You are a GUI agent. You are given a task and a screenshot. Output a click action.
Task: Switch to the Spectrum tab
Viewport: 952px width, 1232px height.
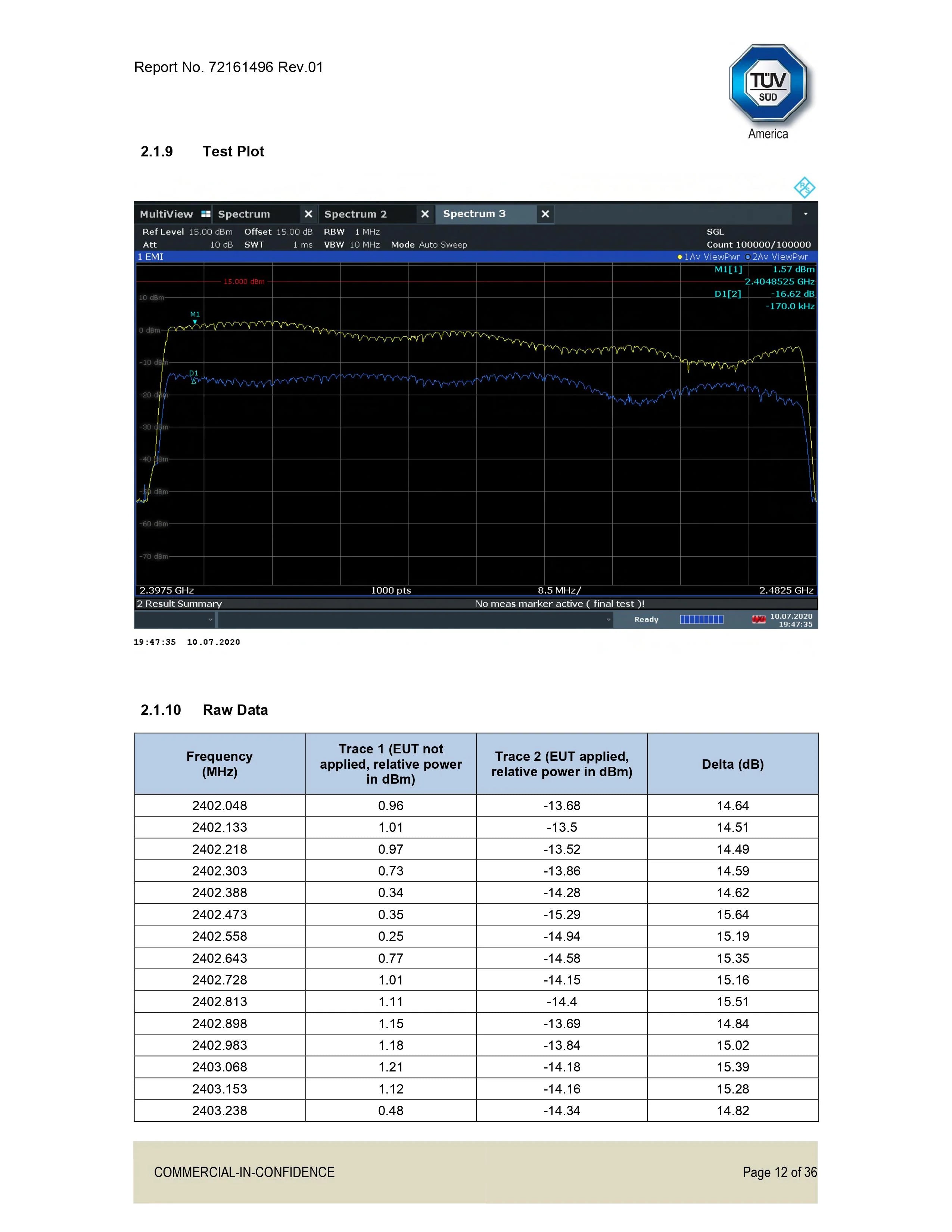click(x=244, y=214)
